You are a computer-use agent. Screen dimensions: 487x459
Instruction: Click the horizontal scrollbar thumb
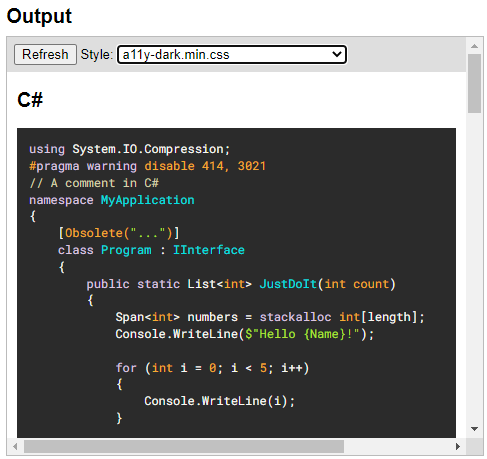pyautogui.click(x=184, y=446)
